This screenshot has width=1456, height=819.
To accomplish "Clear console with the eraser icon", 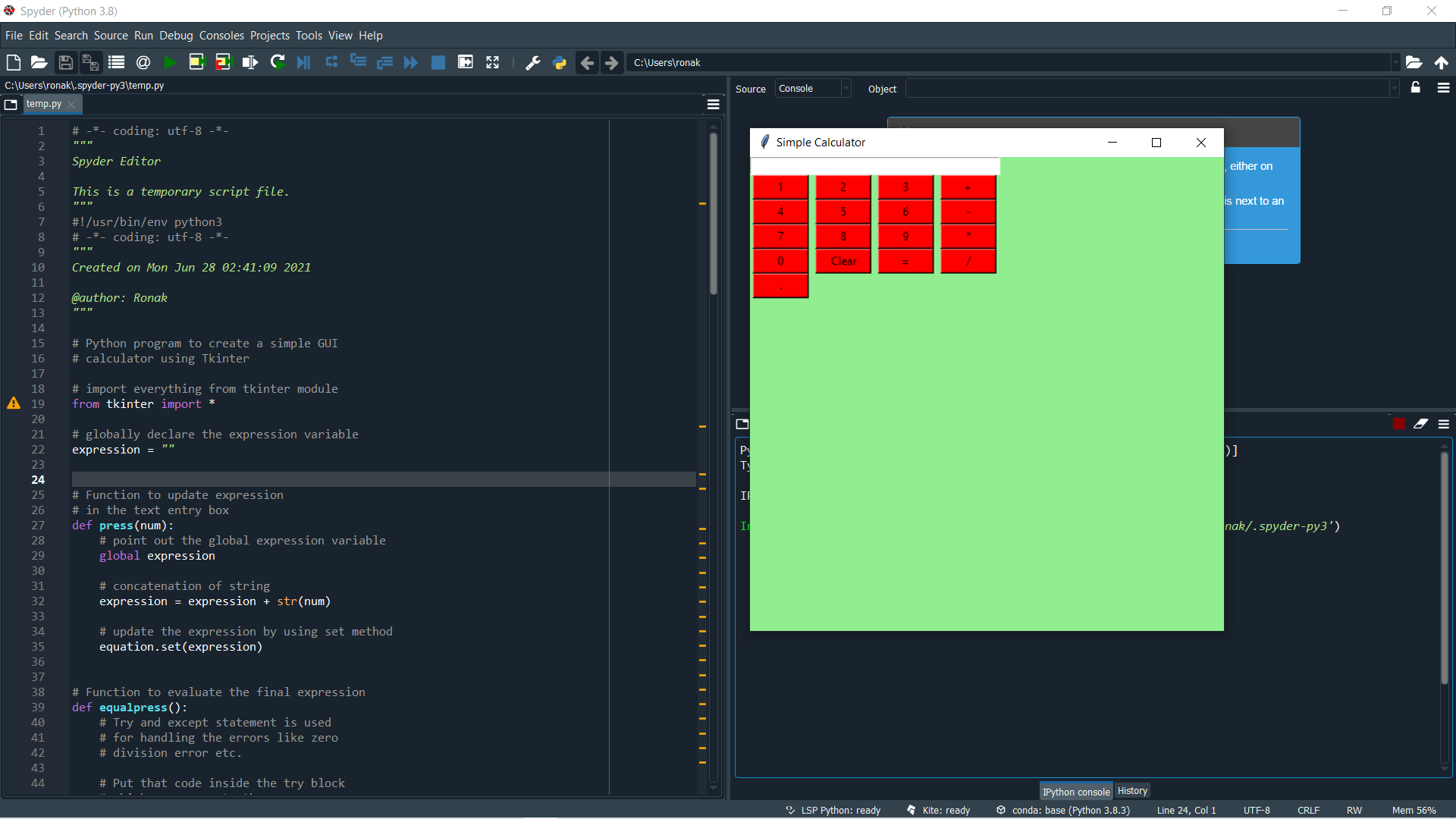I will tap(1420, 424).
